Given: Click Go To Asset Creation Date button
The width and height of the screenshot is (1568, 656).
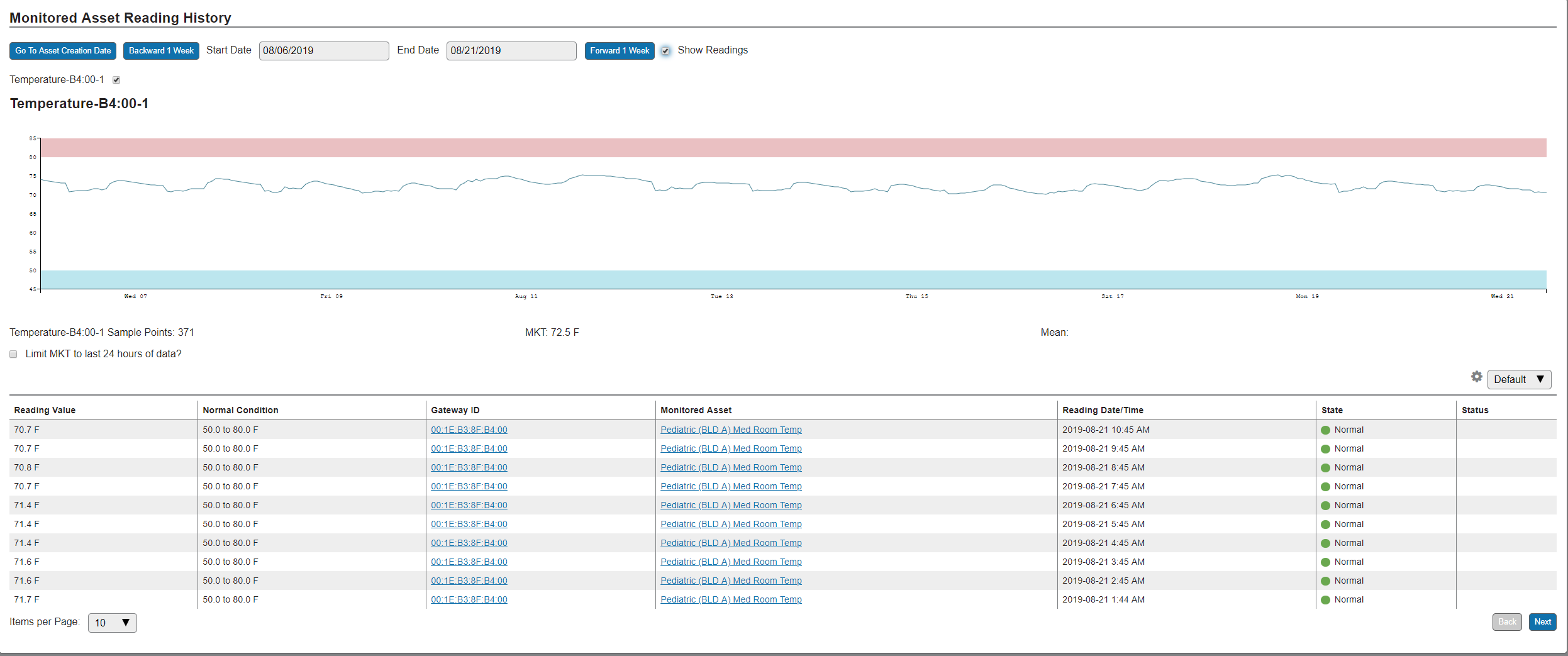Looking at the screenshot, I should (x=63, y=51).
